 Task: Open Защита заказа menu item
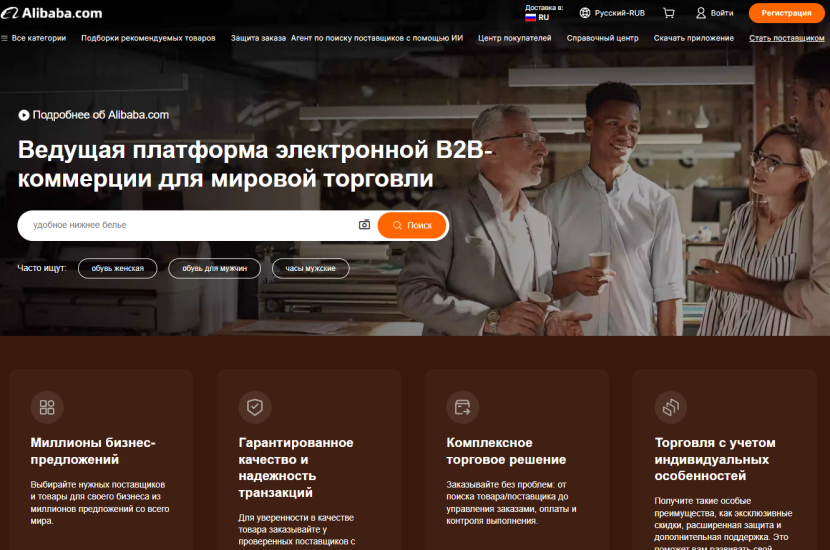258,38
